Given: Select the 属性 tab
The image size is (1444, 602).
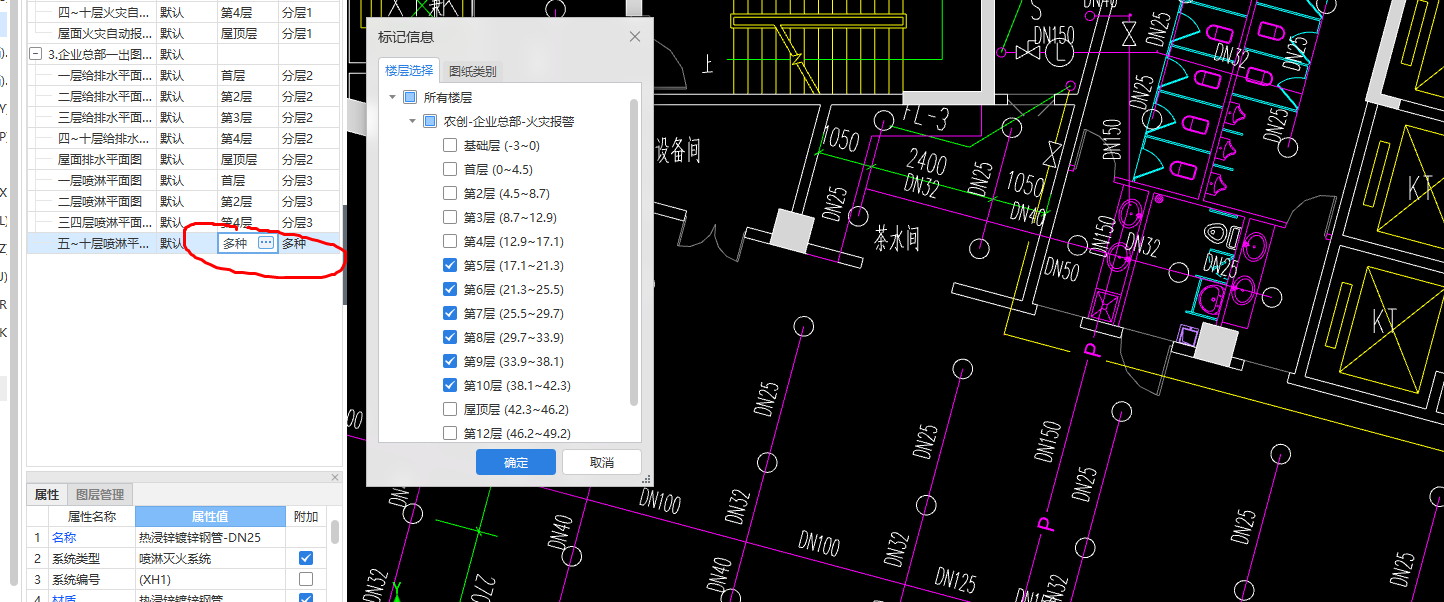Looking at the screenshot, I should pos(47,495).
